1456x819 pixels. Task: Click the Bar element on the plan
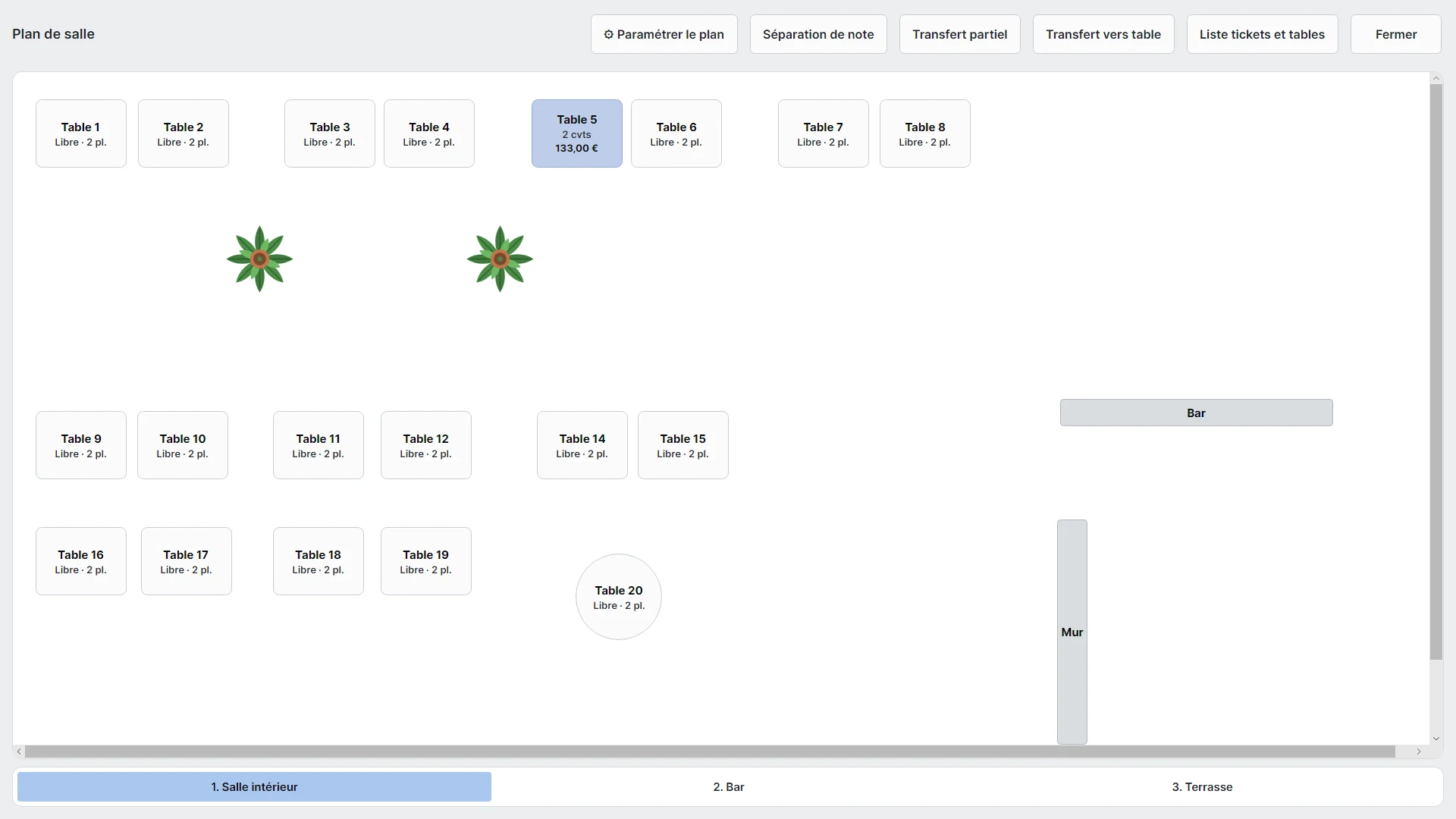1196,413
